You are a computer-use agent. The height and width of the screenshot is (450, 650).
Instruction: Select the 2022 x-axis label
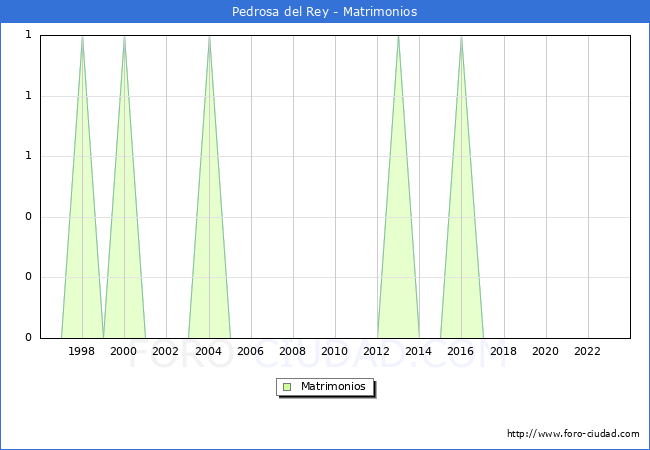click(588, 351)
